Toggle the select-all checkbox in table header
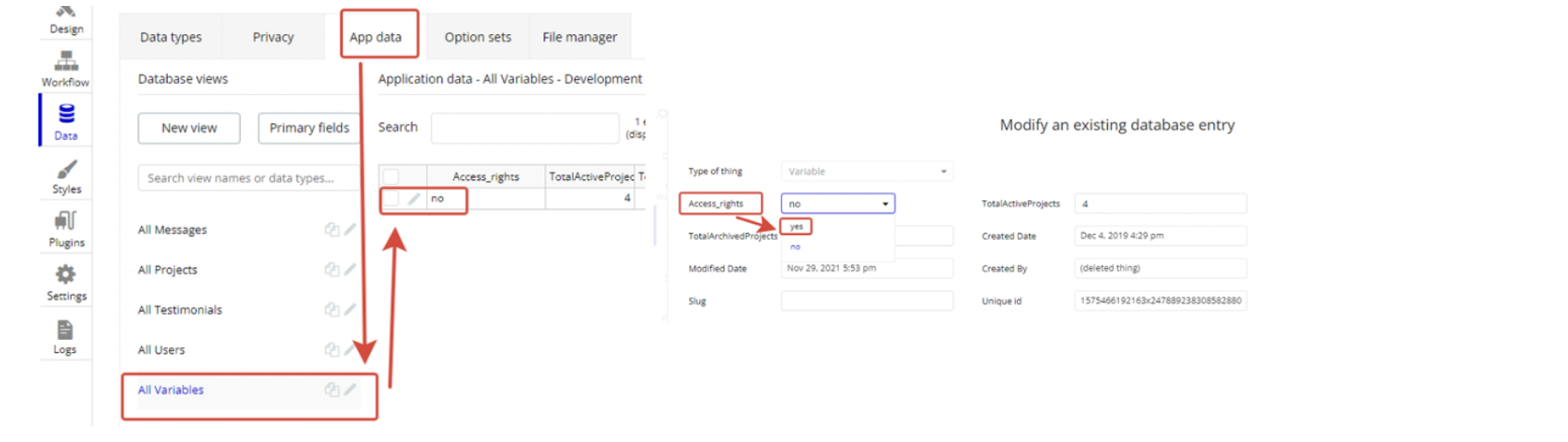Image resolution: width=1568 pixels, height=442 pixels. click(x=392, y=176)
